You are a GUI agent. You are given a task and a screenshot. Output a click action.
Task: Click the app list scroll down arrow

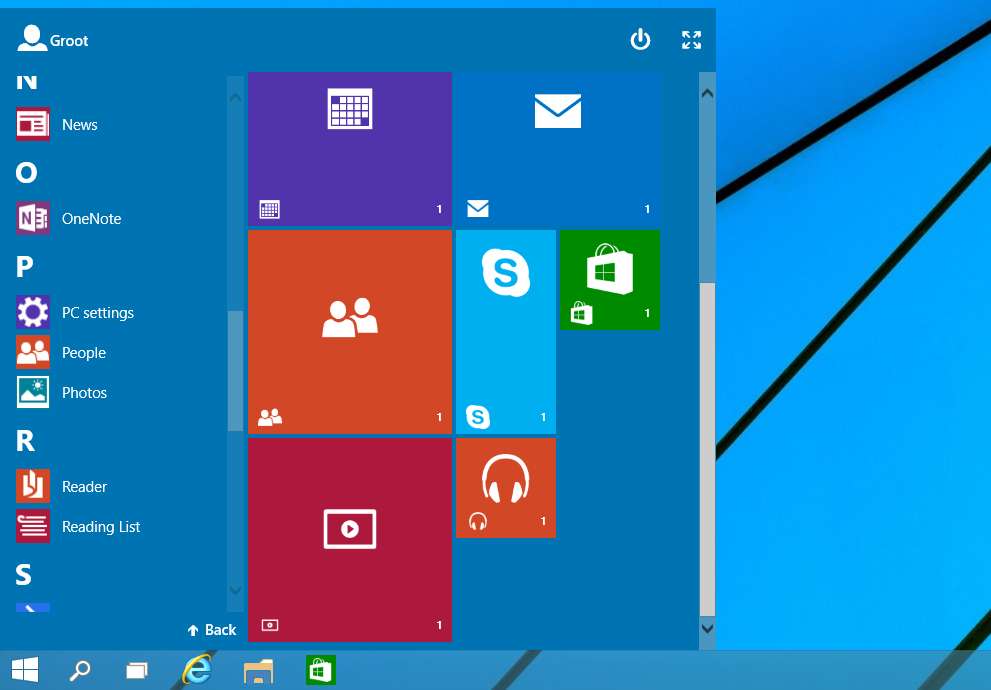[x=235, y=591]
